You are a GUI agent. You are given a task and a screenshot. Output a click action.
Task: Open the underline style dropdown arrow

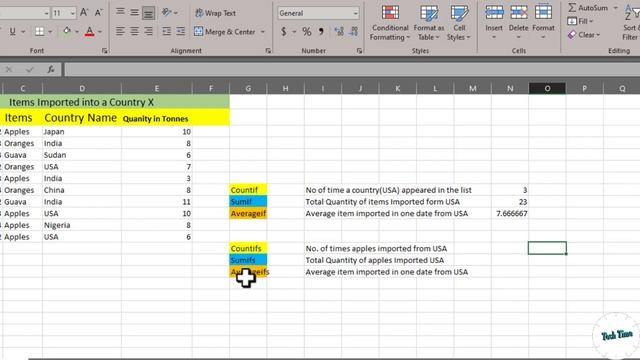pyautogui.click(x=23, y=32)
